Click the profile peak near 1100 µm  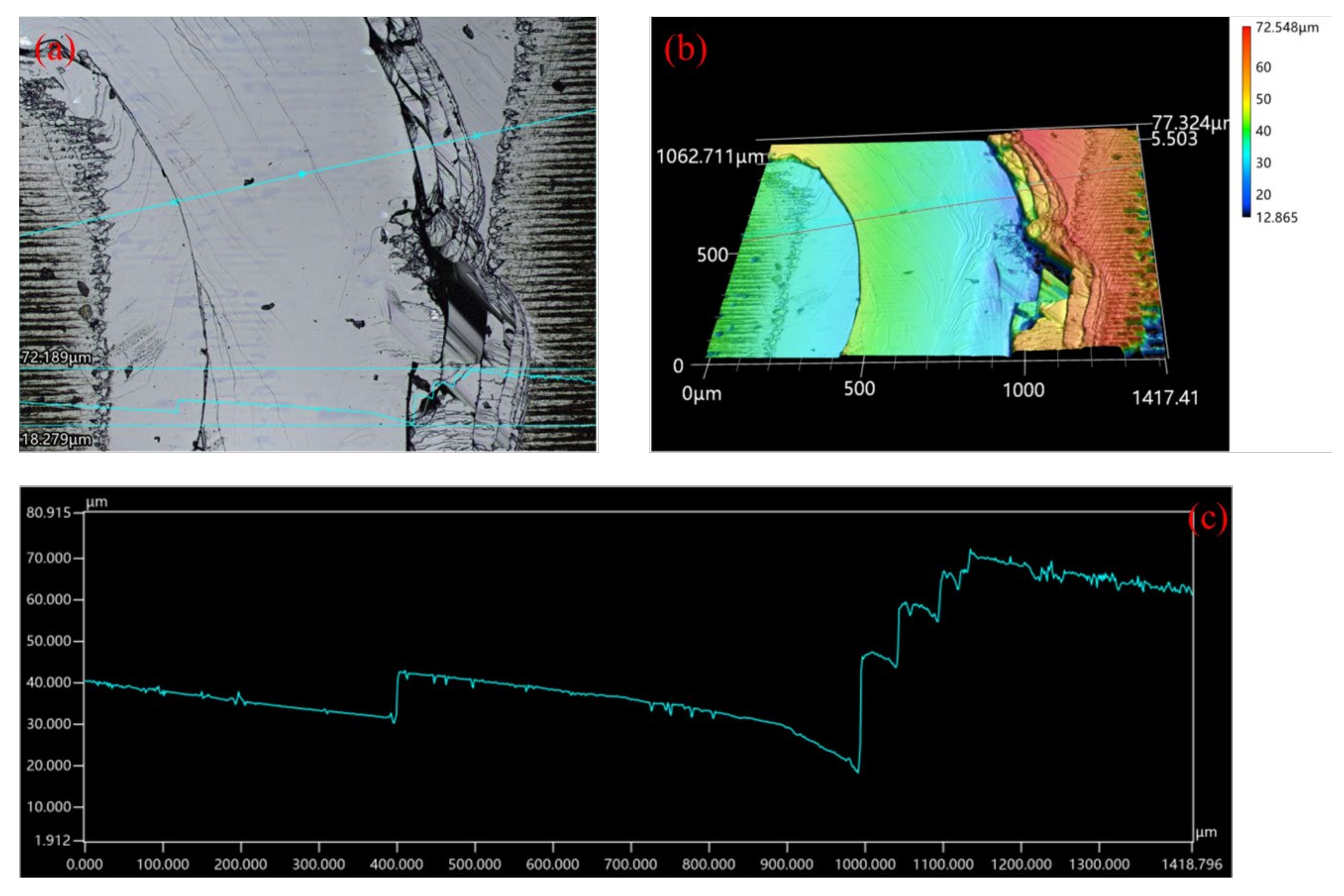click(970, 551)
